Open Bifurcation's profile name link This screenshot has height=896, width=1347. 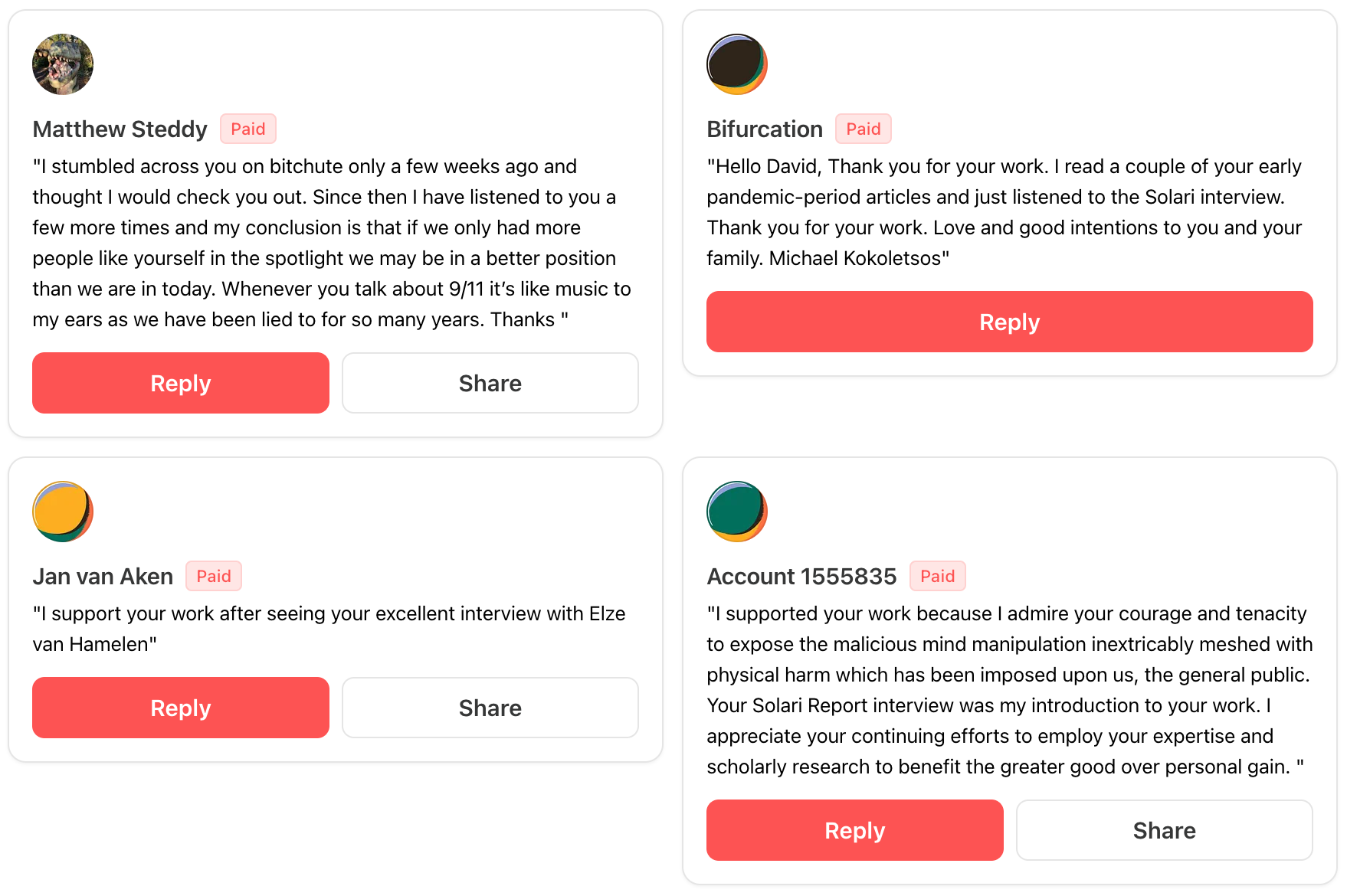coord(765,129)
